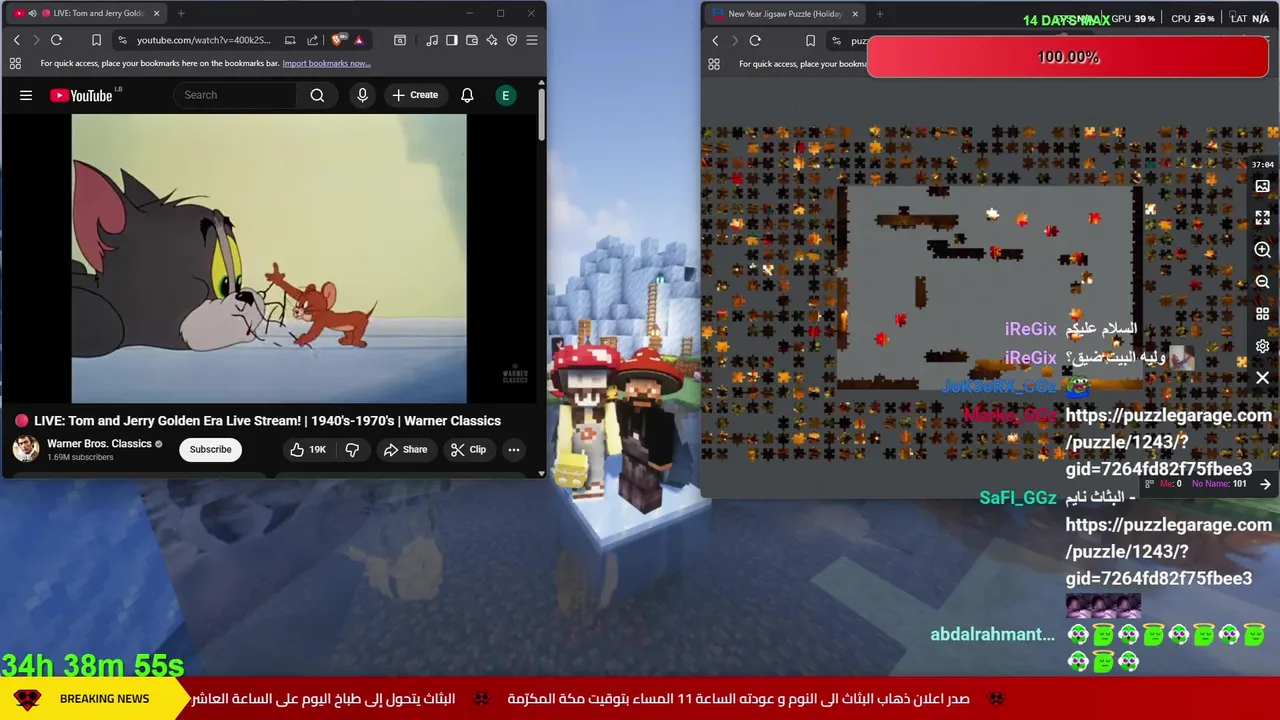The height and width of the screenshot is (720, 1280).
Task: Open the VPN shield icon in the toolbar
Action: pos(512,40)
